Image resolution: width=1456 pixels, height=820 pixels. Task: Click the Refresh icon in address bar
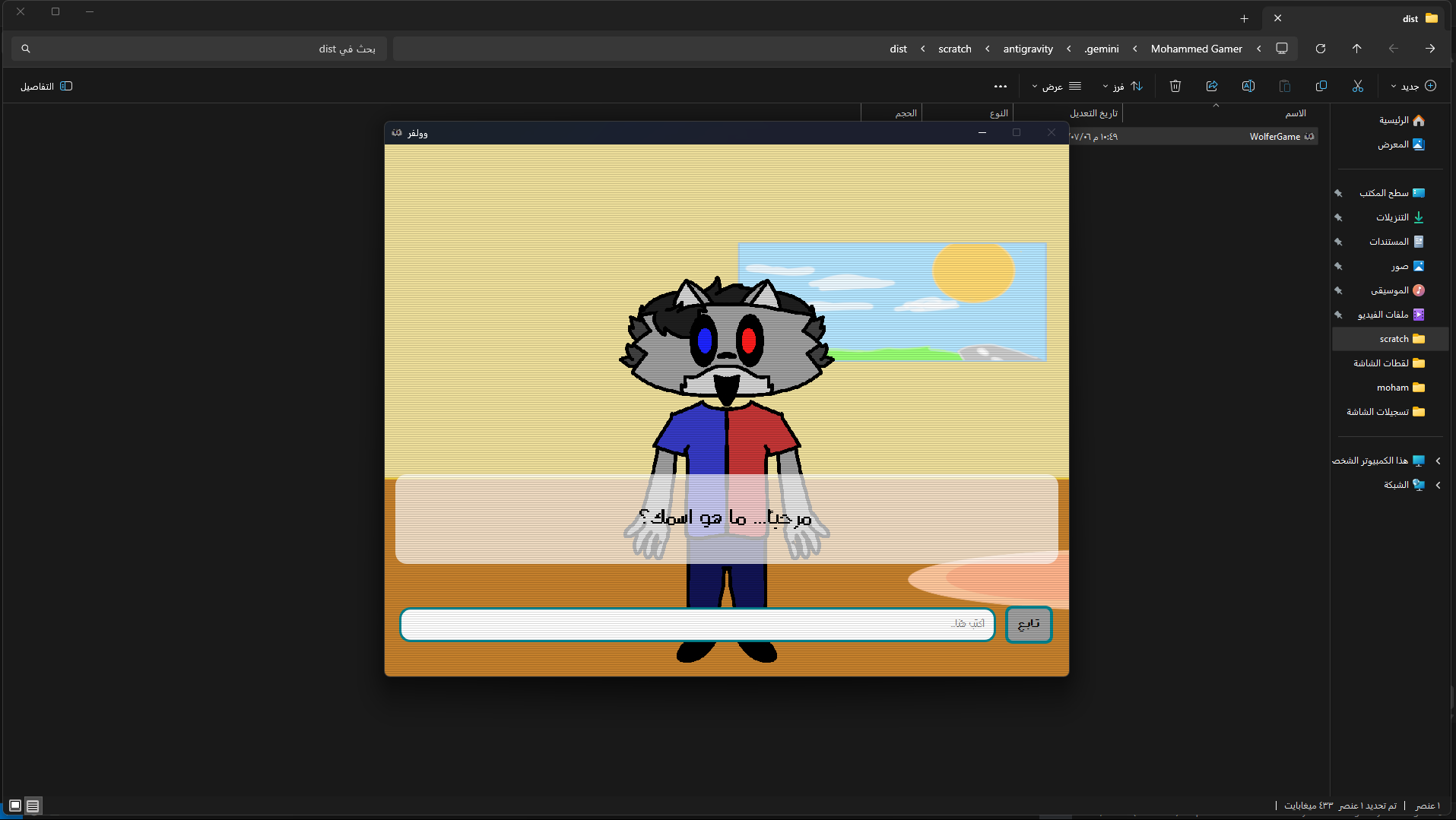[x=1321, y=49]
